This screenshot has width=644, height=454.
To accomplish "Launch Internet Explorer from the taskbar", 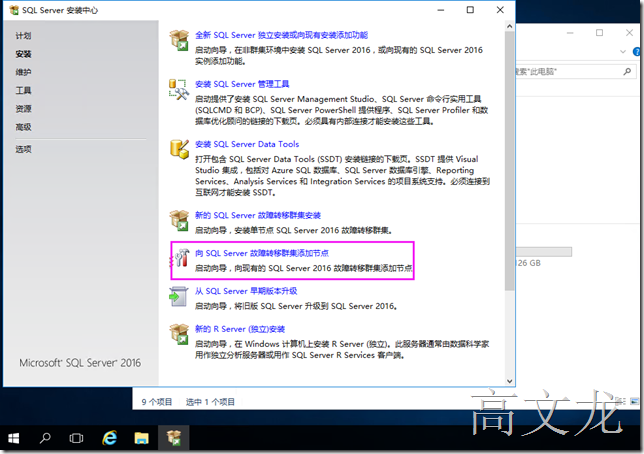I will 109,438.
